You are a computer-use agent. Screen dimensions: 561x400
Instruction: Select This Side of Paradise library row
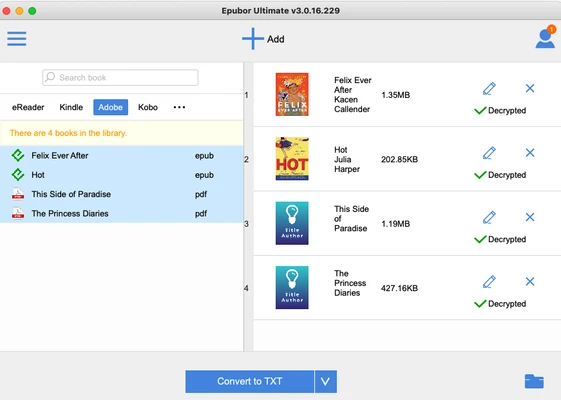pyautogui.click(x=122, y=194)
